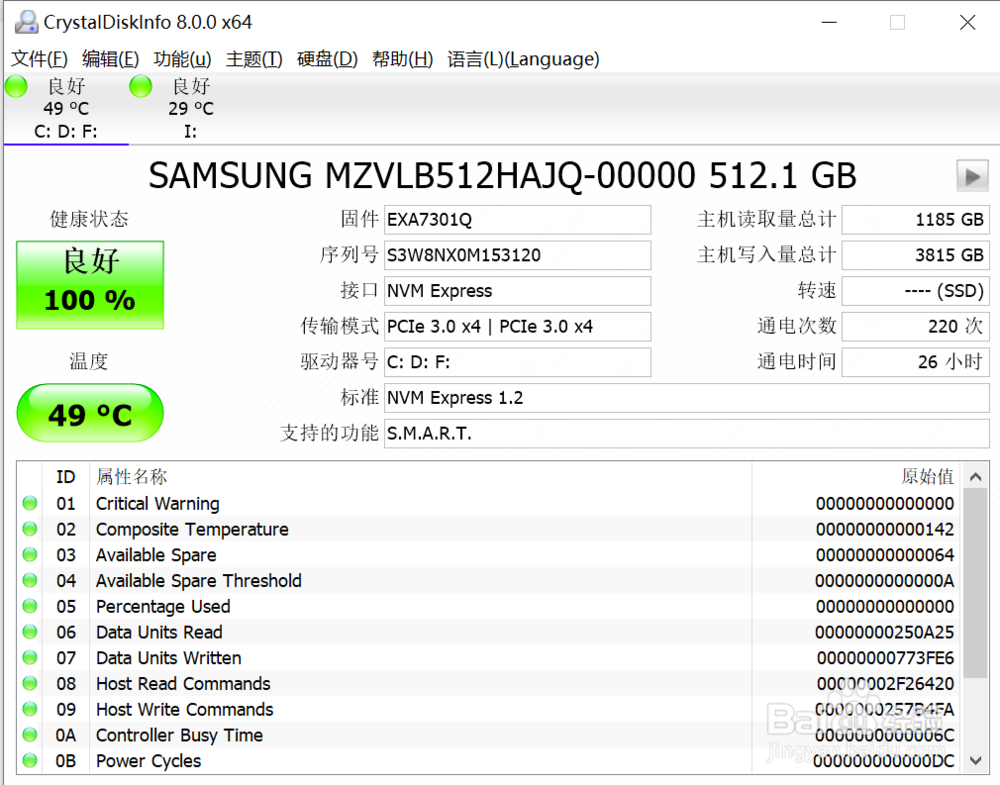Select the Data Units Read attribute name
This screenshot has width=1000, height=785.
[x=159, y=633]
